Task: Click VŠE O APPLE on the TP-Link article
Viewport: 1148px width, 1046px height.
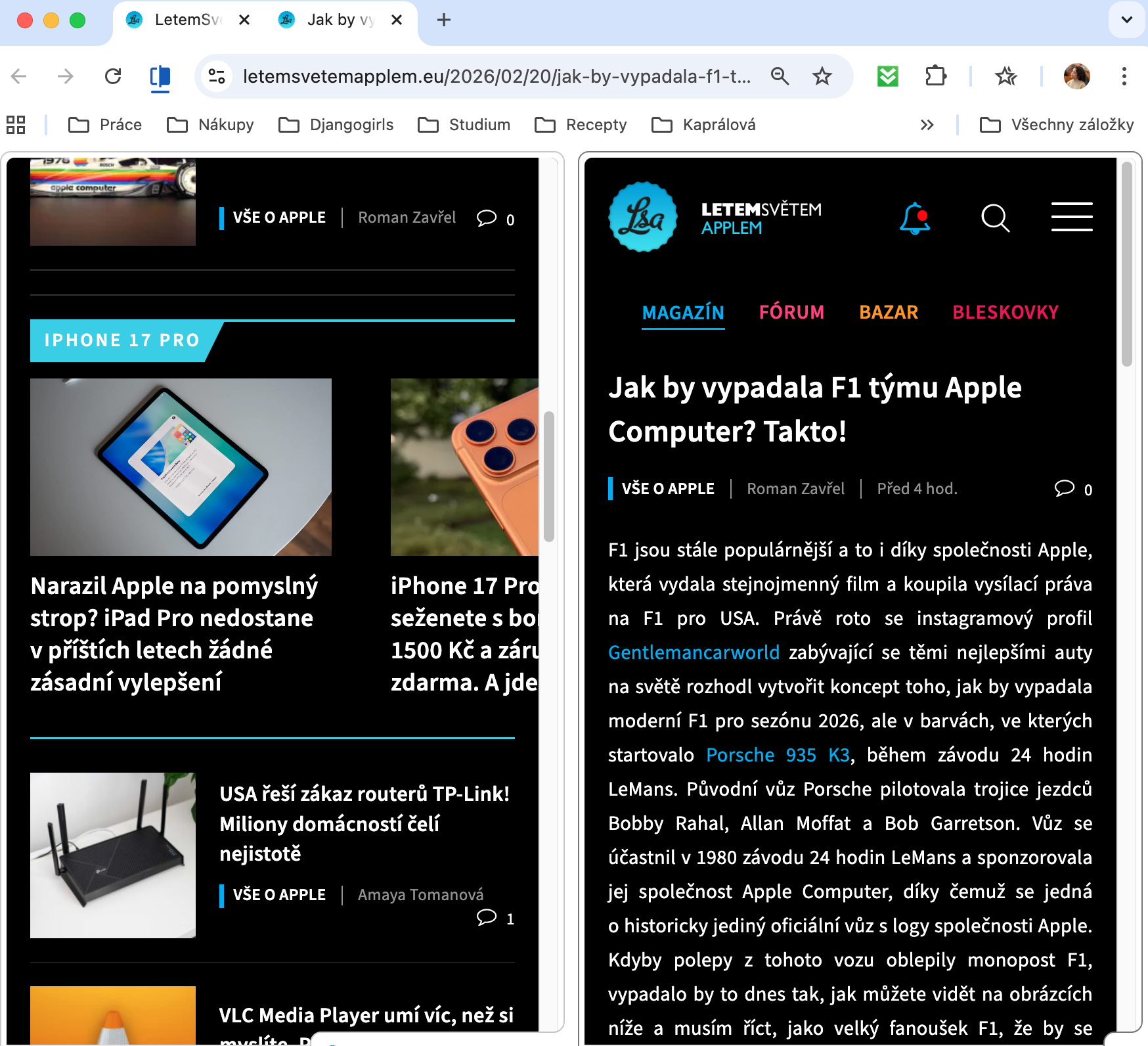Action: coord(279,895)
